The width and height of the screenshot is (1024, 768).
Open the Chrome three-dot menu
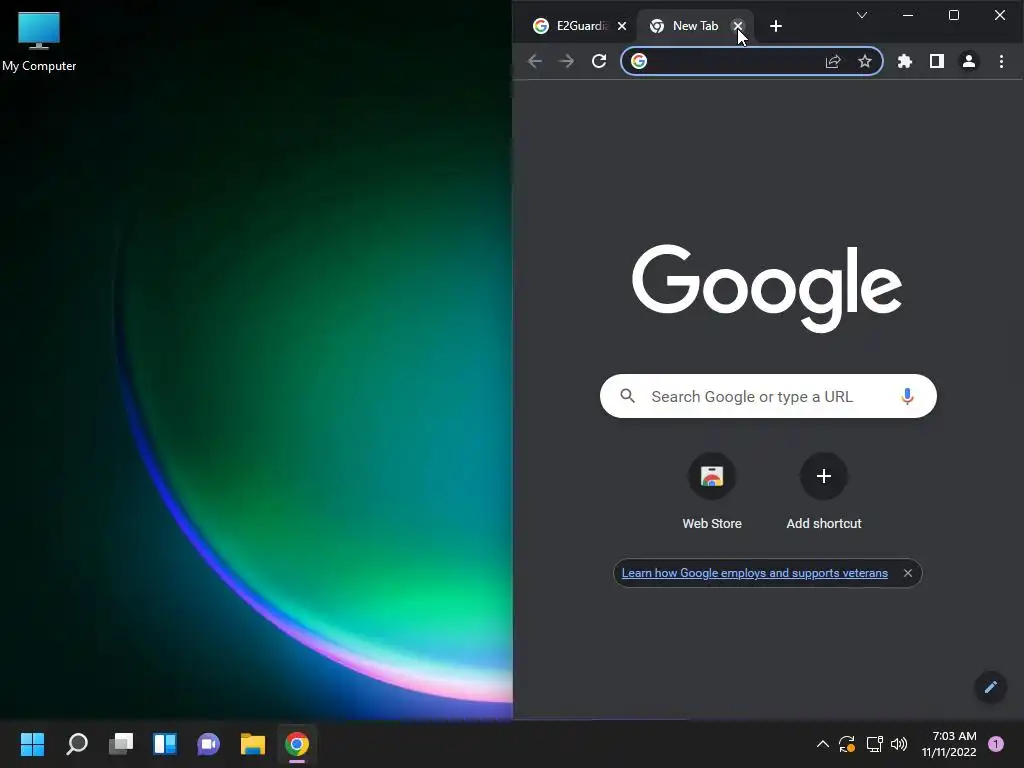1001,61
